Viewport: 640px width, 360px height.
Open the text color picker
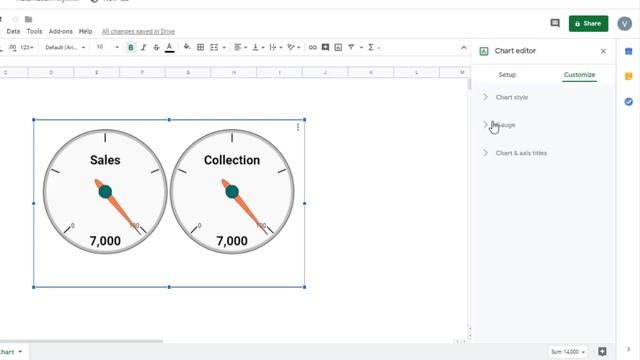pos(169,47)
